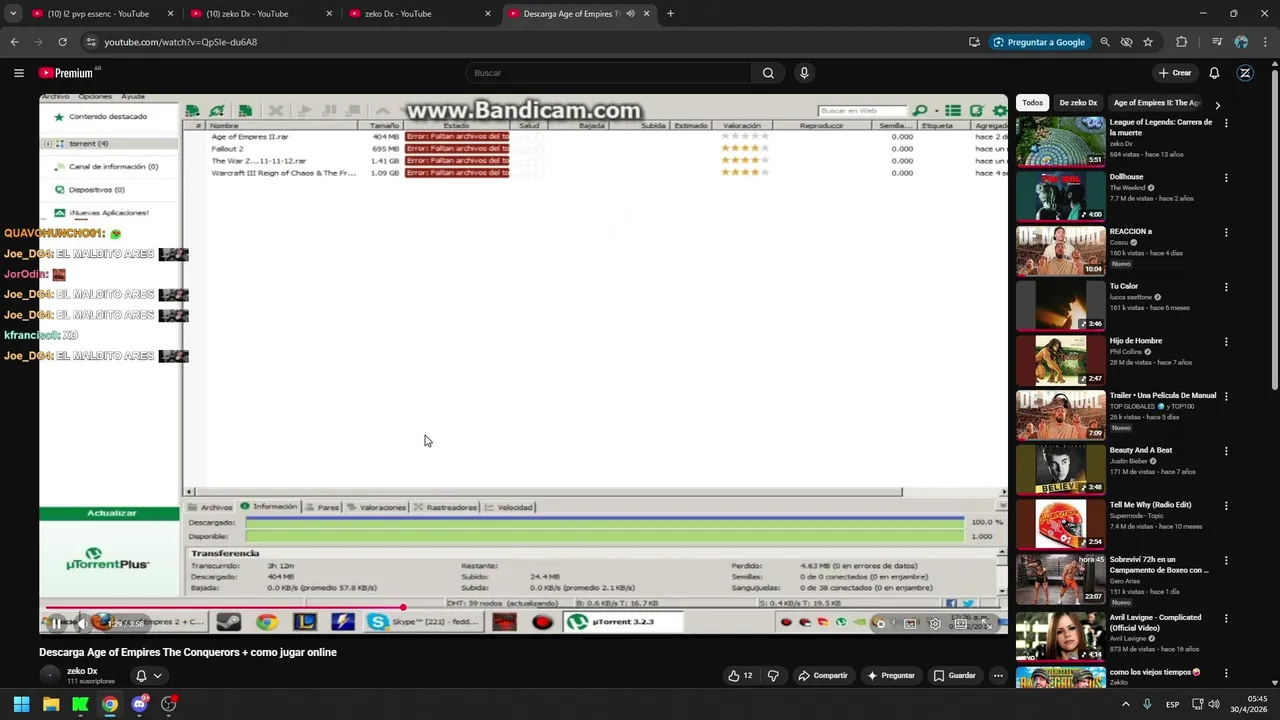This screenshot has width=1280, height=720.
Task: Show hidden system tray icons
Action: point(1126,704)
